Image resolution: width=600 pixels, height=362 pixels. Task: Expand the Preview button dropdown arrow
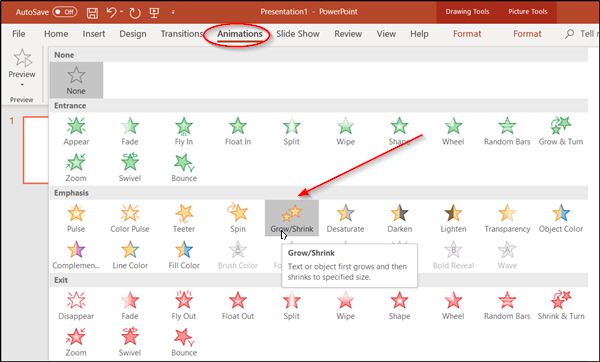[x=22, y=85]
